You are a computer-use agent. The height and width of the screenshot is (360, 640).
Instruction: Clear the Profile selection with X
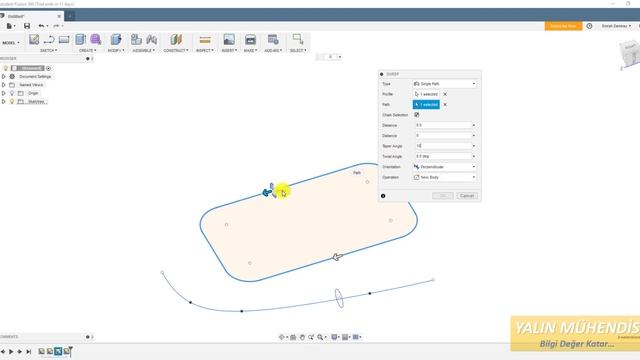coord(445,94)
